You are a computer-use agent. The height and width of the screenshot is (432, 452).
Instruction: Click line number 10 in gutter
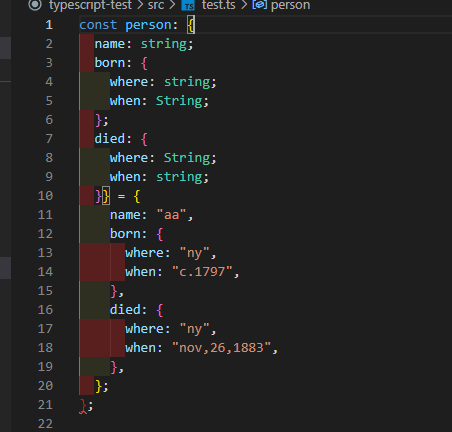45,196
